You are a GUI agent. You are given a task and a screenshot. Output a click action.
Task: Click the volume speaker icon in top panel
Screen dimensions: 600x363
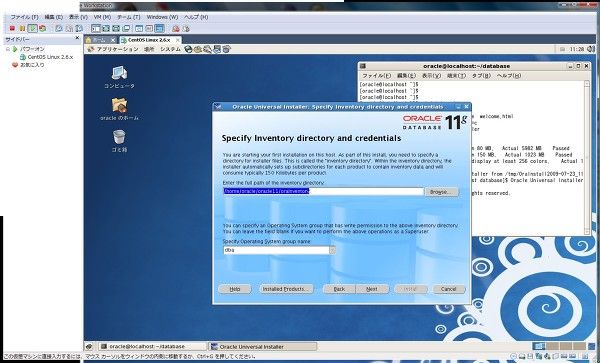[x=591, y=49]
